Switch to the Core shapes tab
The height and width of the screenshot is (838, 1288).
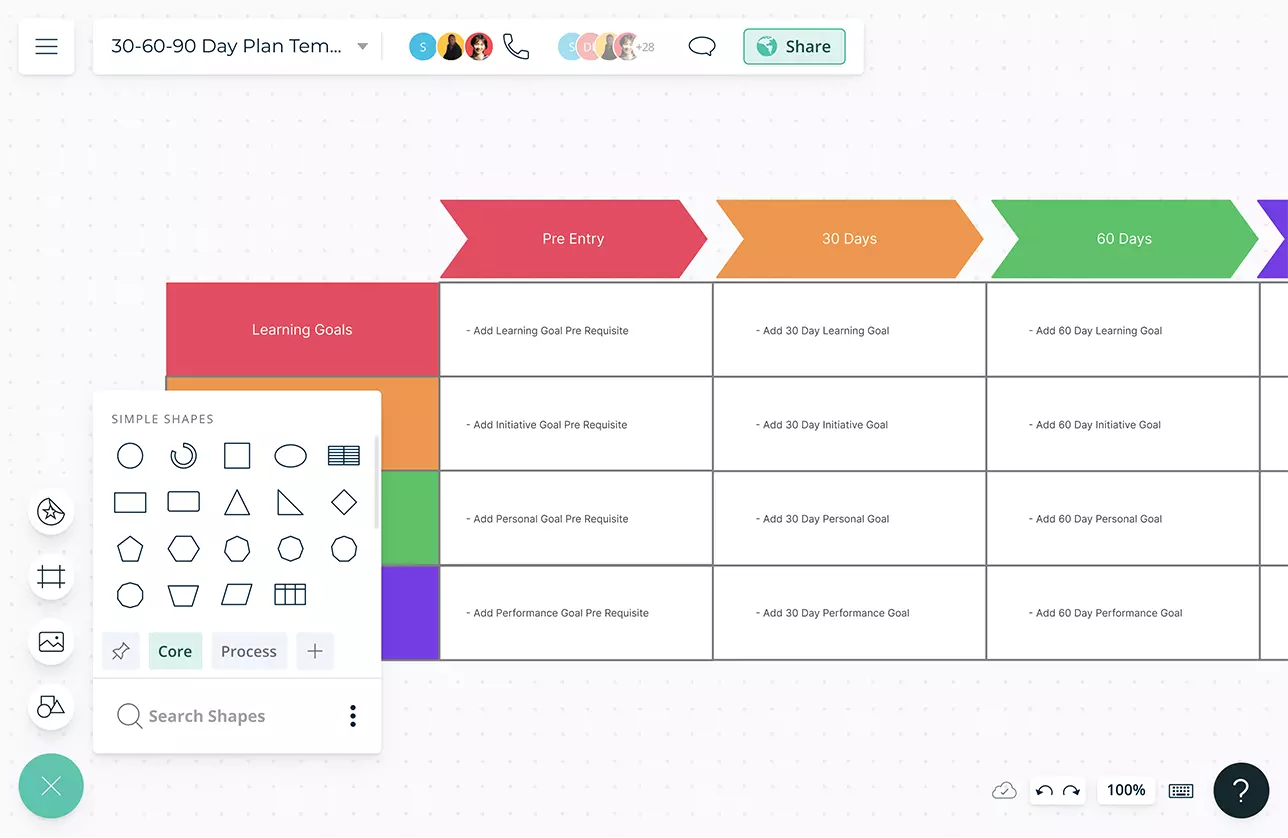(175, 651)
